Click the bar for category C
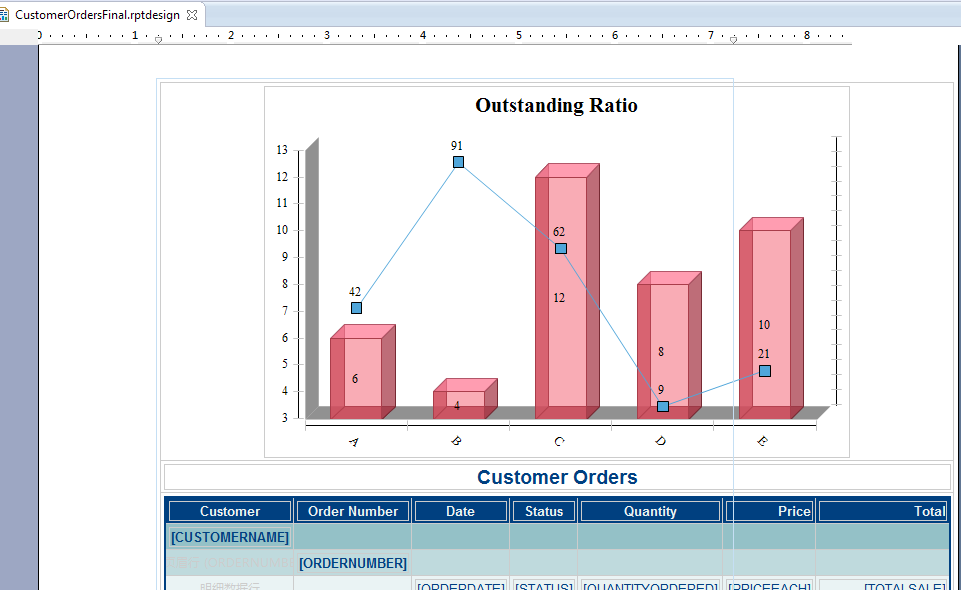Viewport: 961px width, 590px height. pos(567,291)
